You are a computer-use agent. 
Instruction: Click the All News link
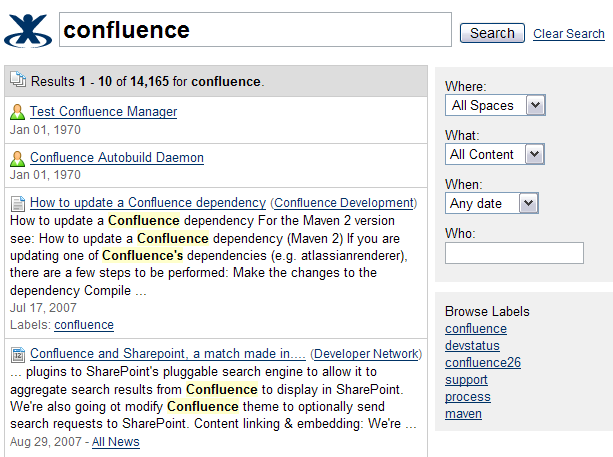116,442
